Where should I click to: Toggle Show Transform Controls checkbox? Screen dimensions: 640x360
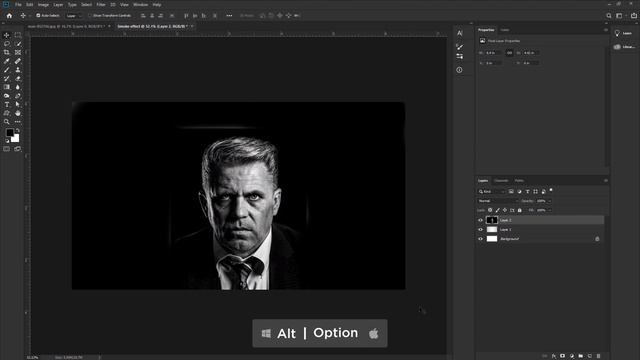[90, 16]
